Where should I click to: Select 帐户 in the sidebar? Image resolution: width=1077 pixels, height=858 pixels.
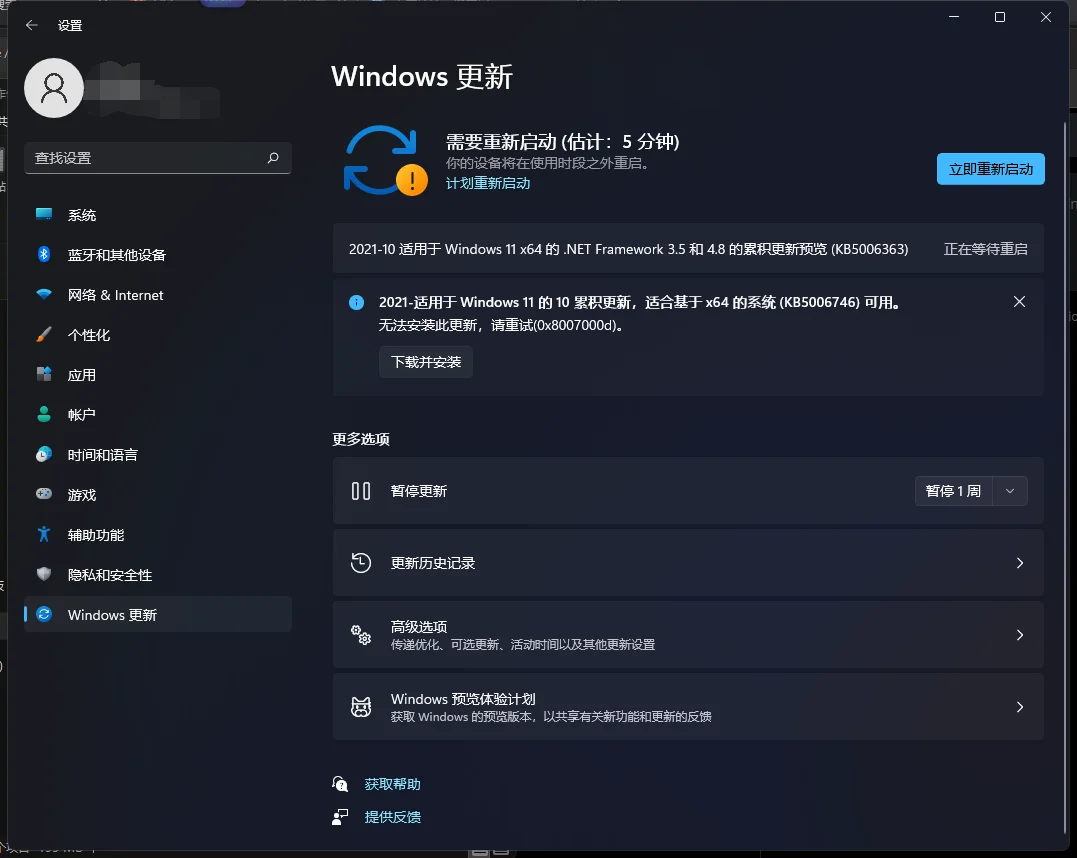[x=158, y=414]
